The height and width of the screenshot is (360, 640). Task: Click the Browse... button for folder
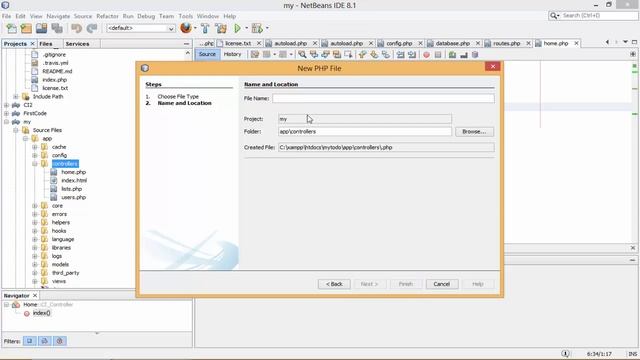tap(474, 132)
